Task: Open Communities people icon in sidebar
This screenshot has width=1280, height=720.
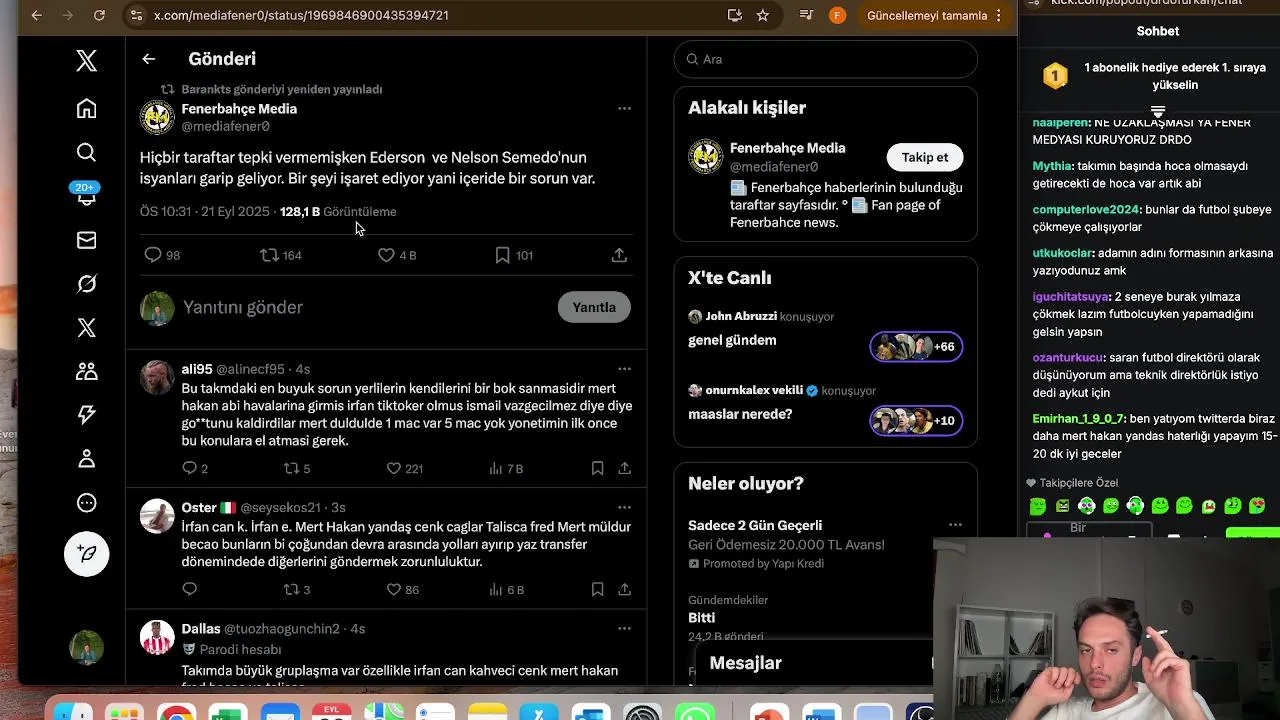Action: [x=87, y=372]
